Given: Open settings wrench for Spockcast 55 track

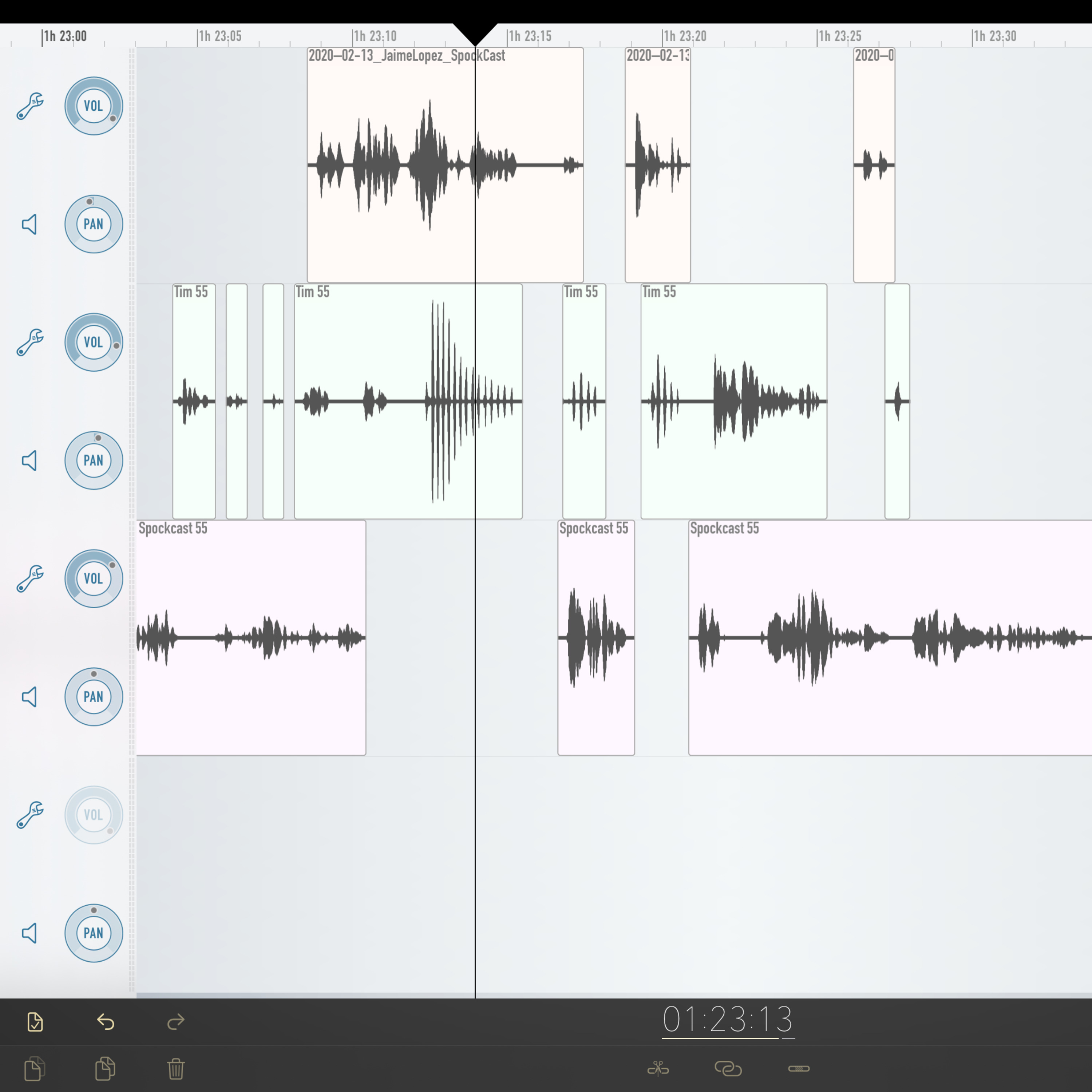Looking at the screenshot, I should tap(30, 578).
